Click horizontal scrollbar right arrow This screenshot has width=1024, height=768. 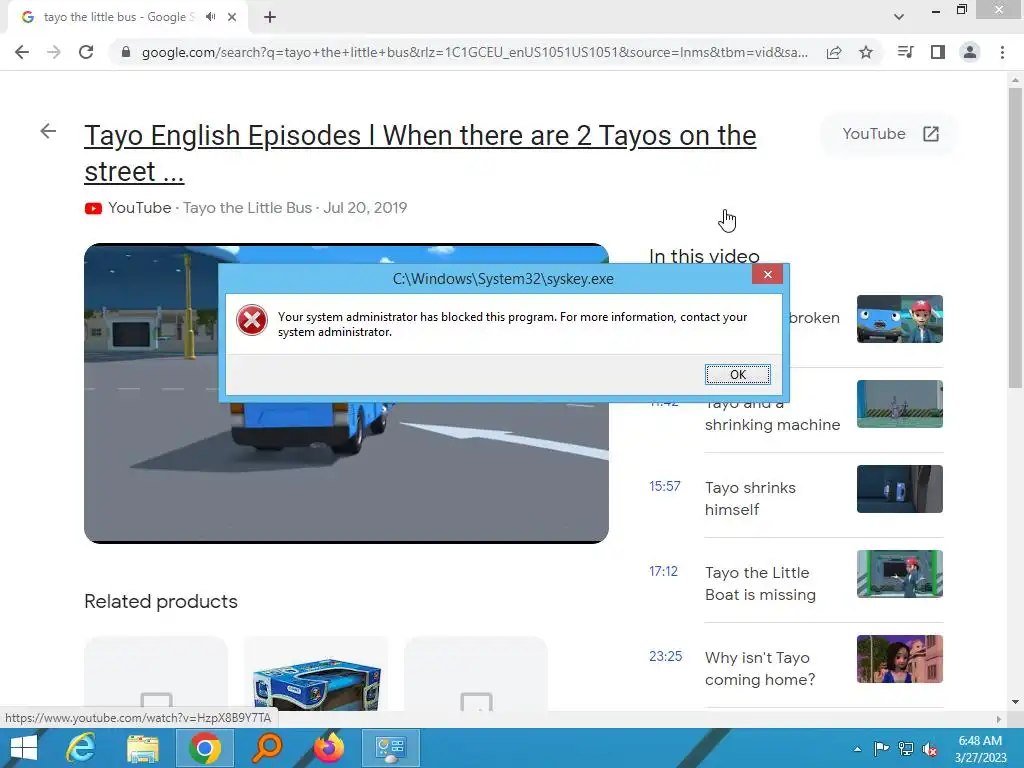pyautogui.click(x=999, y=719)
